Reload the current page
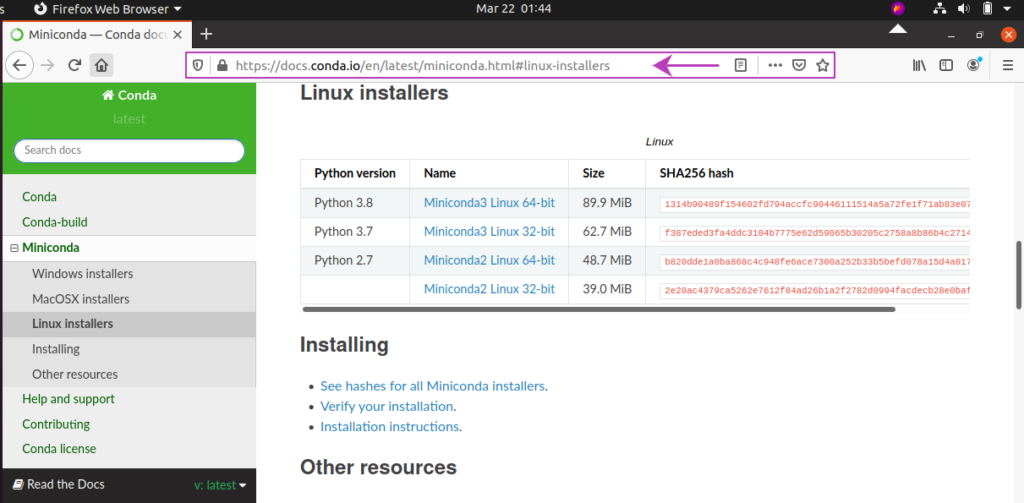 point(74,65)
